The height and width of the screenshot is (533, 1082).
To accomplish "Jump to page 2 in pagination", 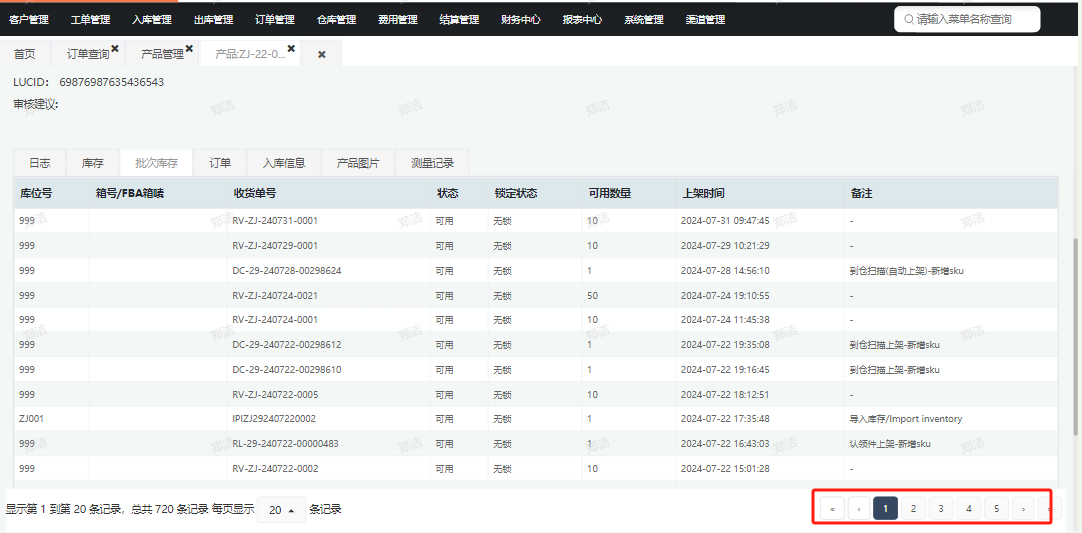I will 913,509.
